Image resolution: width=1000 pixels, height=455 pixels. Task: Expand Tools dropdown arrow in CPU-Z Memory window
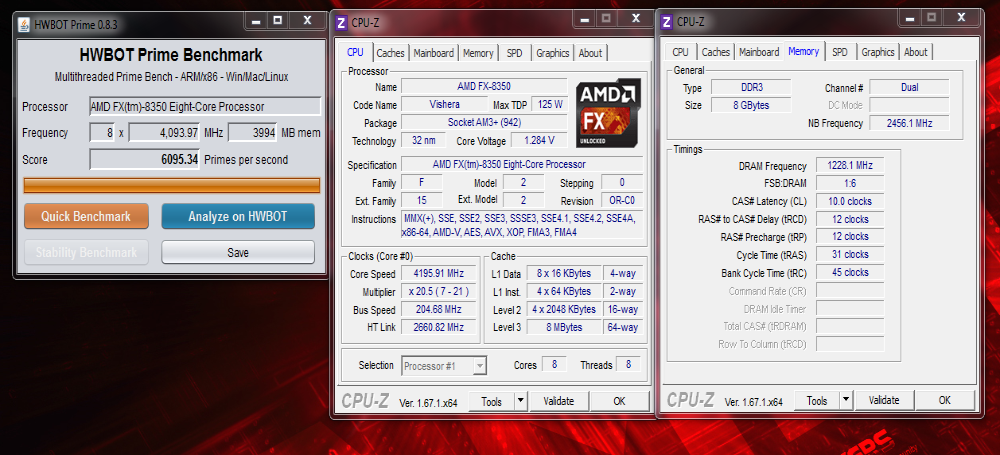pos(846,400)
